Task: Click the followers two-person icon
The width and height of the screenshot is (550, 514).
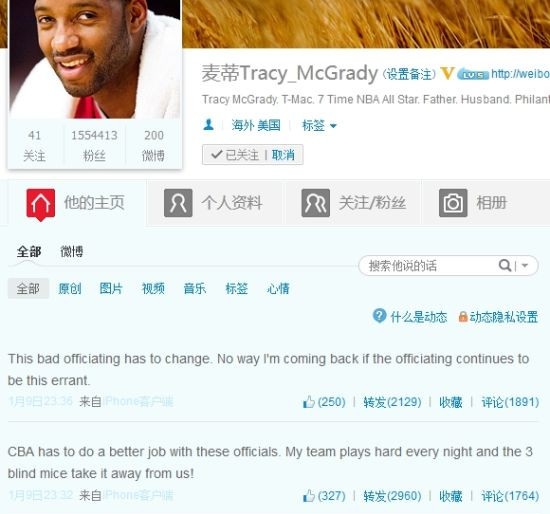Action: (x=316, y=203)
